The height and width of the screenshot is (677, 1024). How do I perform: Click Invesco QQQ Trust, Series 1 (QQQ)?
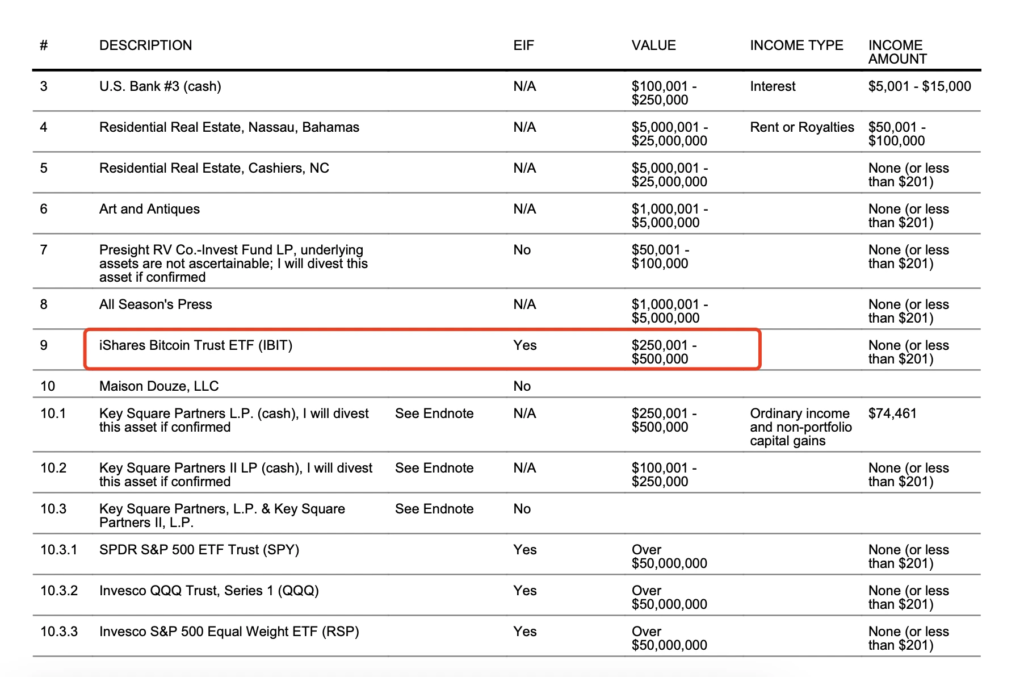pyautogui.click(x=209, y=591)
